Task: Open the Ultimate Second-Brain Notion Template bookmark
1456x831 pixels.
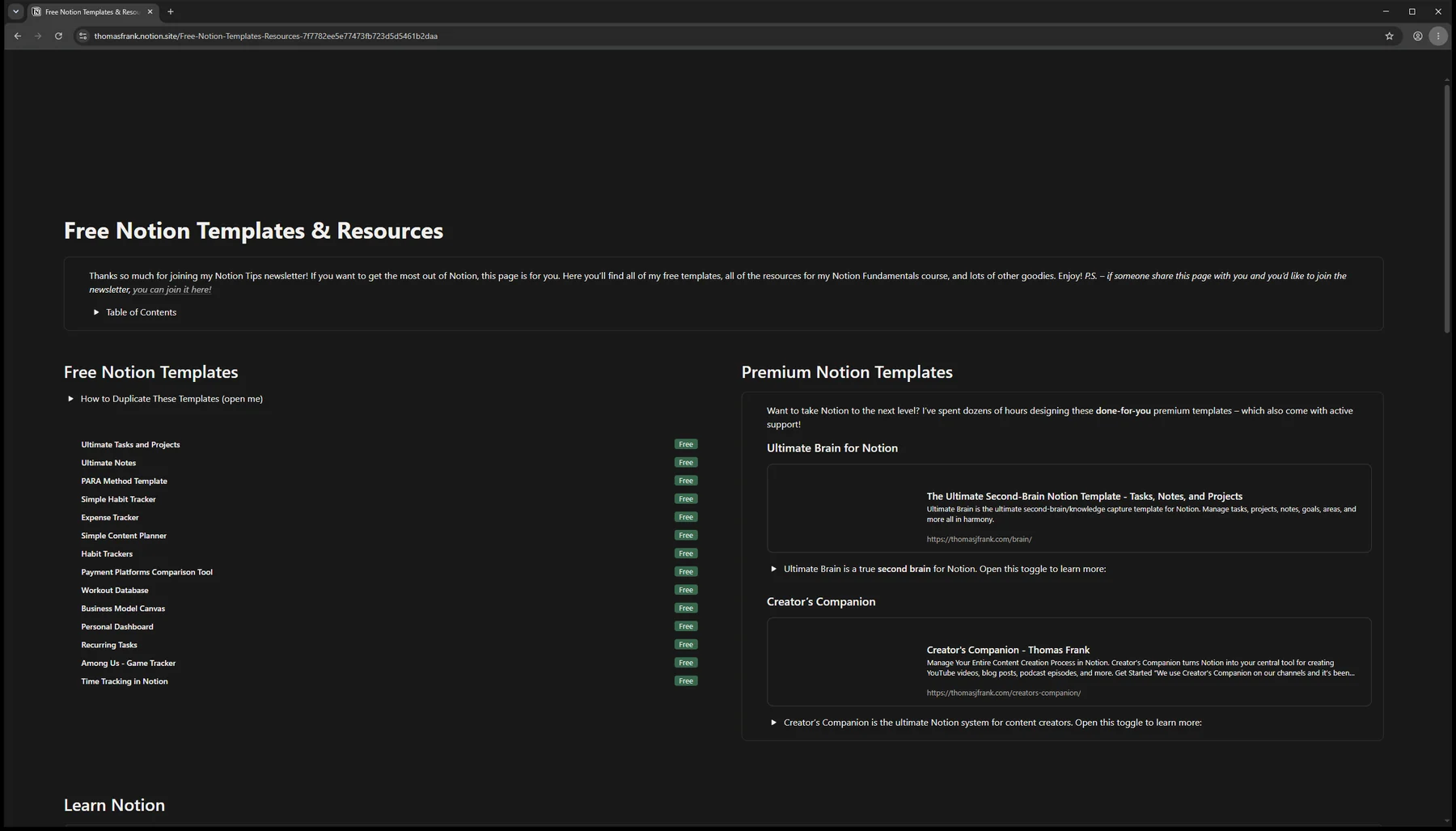Action: coord(1069,508)
